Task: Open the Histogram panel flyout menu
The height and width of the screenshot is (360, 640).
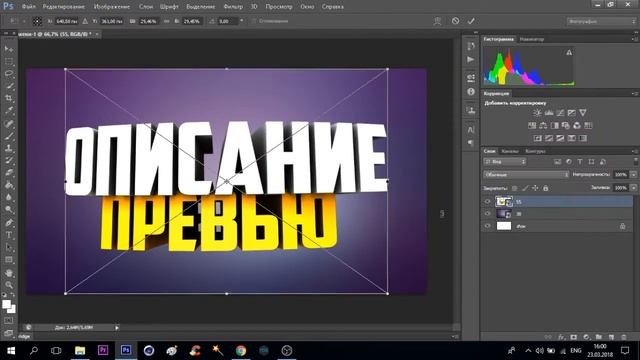Action: [x=635, y=39]
